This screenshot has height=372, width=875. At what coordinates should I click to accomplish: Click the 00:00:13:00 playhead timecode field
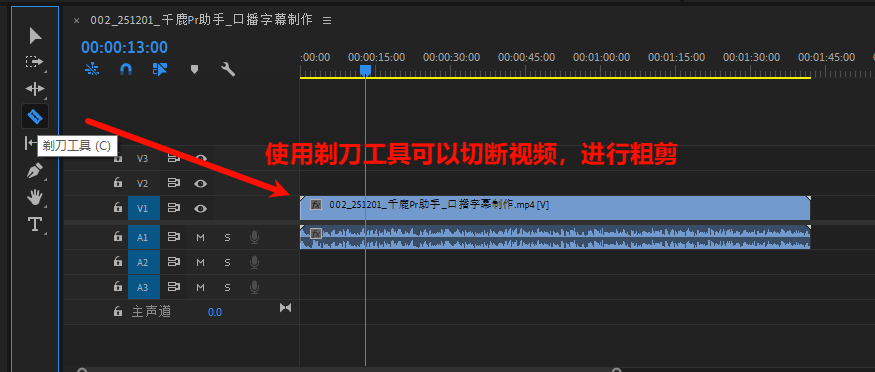pos(124,47)
